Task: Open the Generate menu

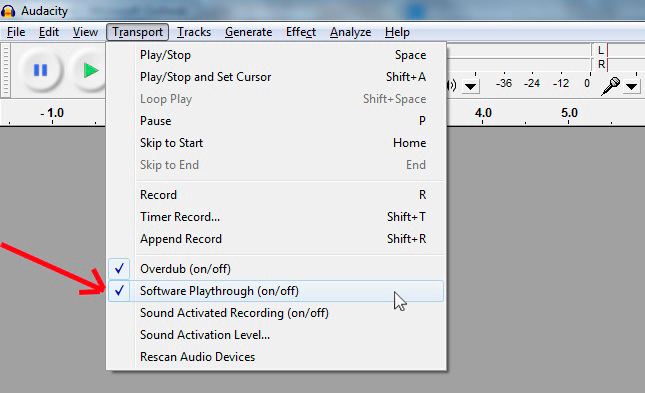Action: coord(248,32)
